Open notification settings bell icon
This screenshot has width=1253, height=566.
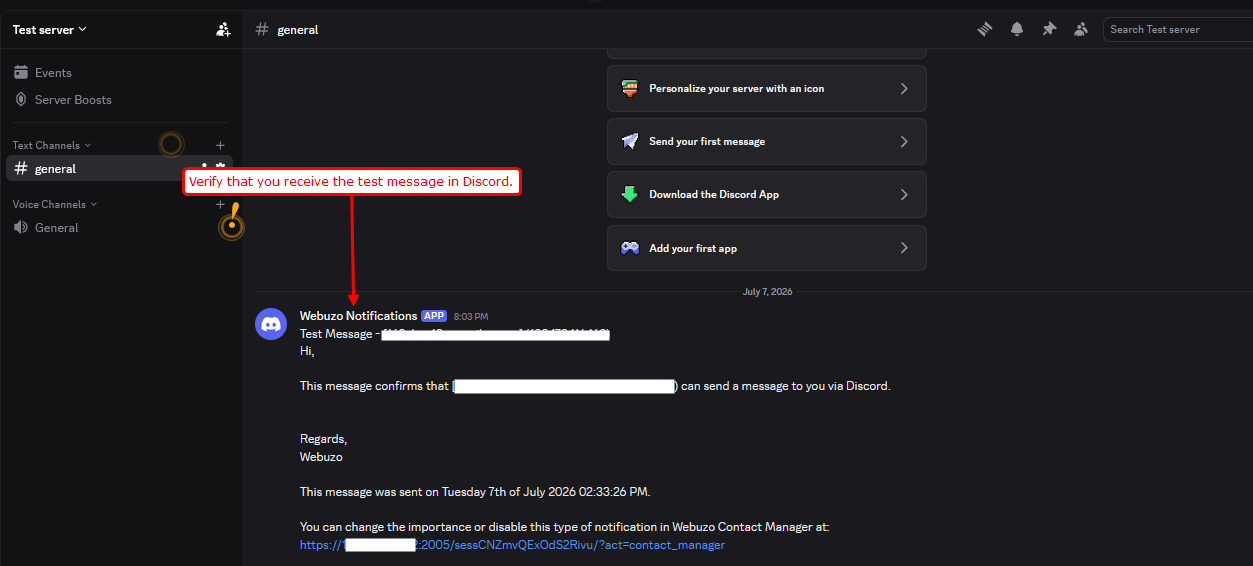point(1017,29)
